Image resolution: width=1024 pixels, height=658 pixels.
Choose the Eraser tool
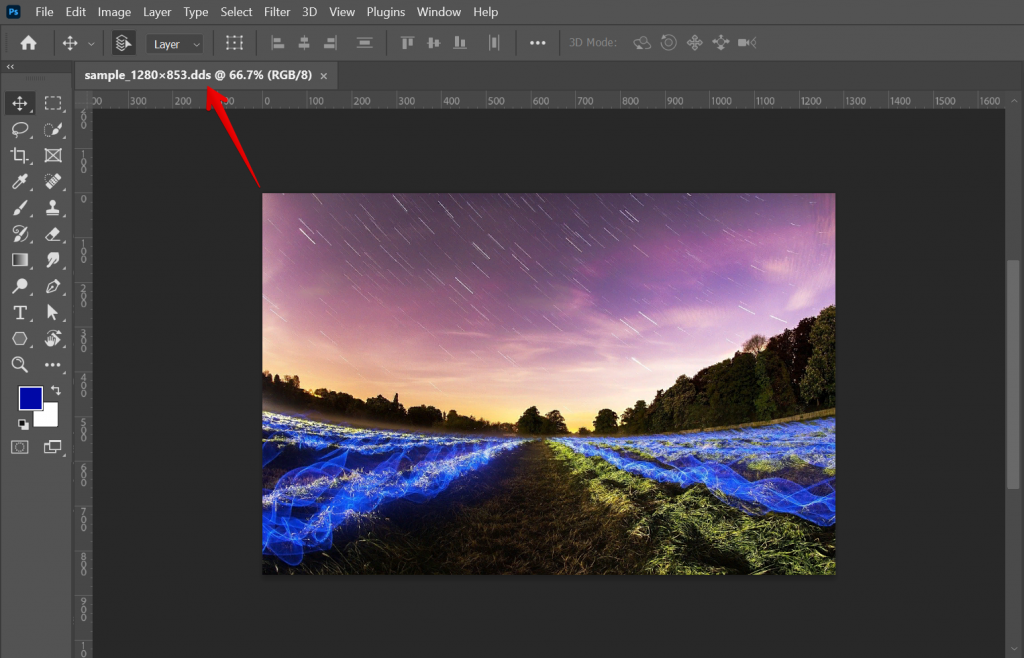[53, 234]
